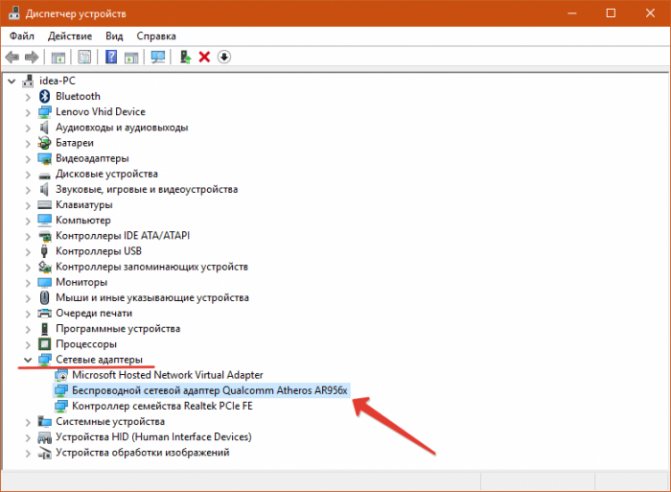Collapse the Сетевые адаптеры category
This screenshot has height=492, width=671.
28,360
